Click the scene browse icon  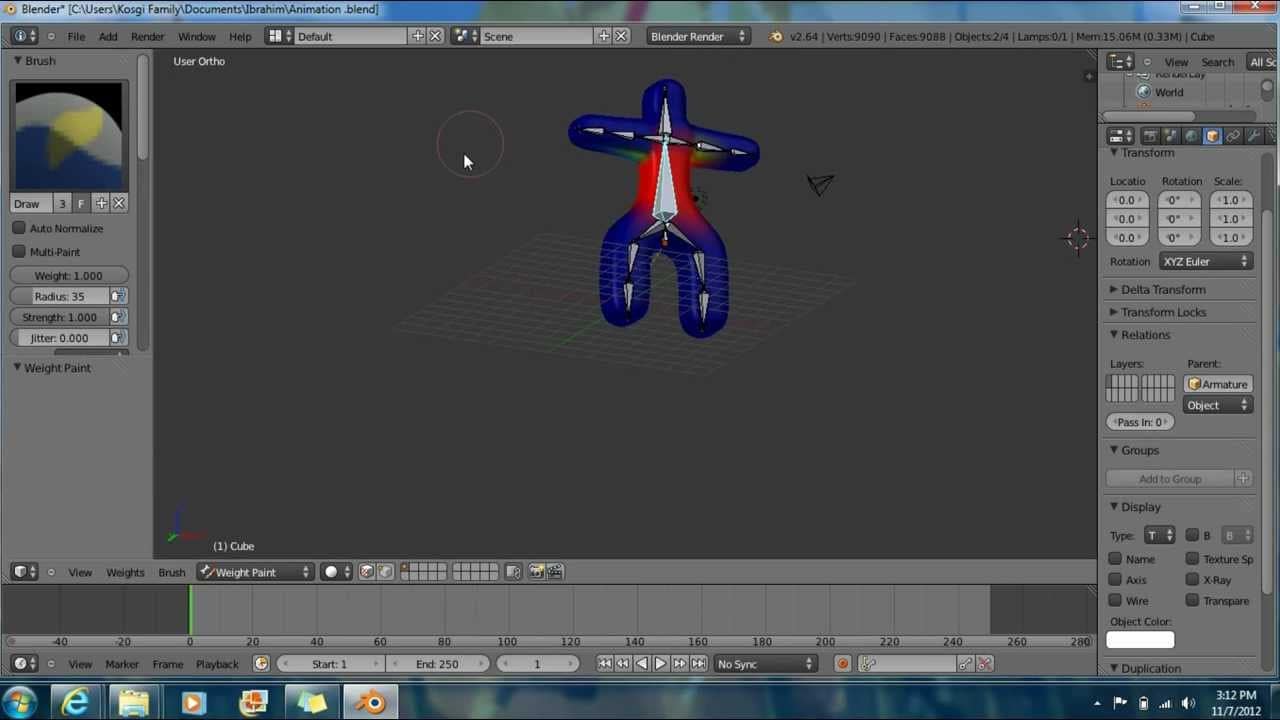click(x=464, y=36)
